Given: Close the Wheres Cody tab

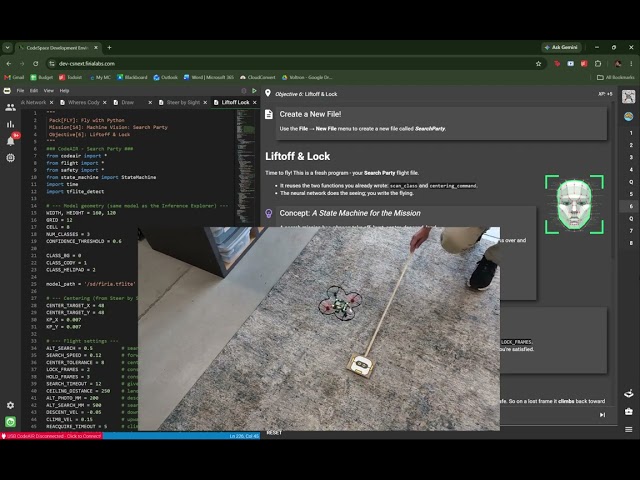Looking at the screenshot, I should 104,102.
